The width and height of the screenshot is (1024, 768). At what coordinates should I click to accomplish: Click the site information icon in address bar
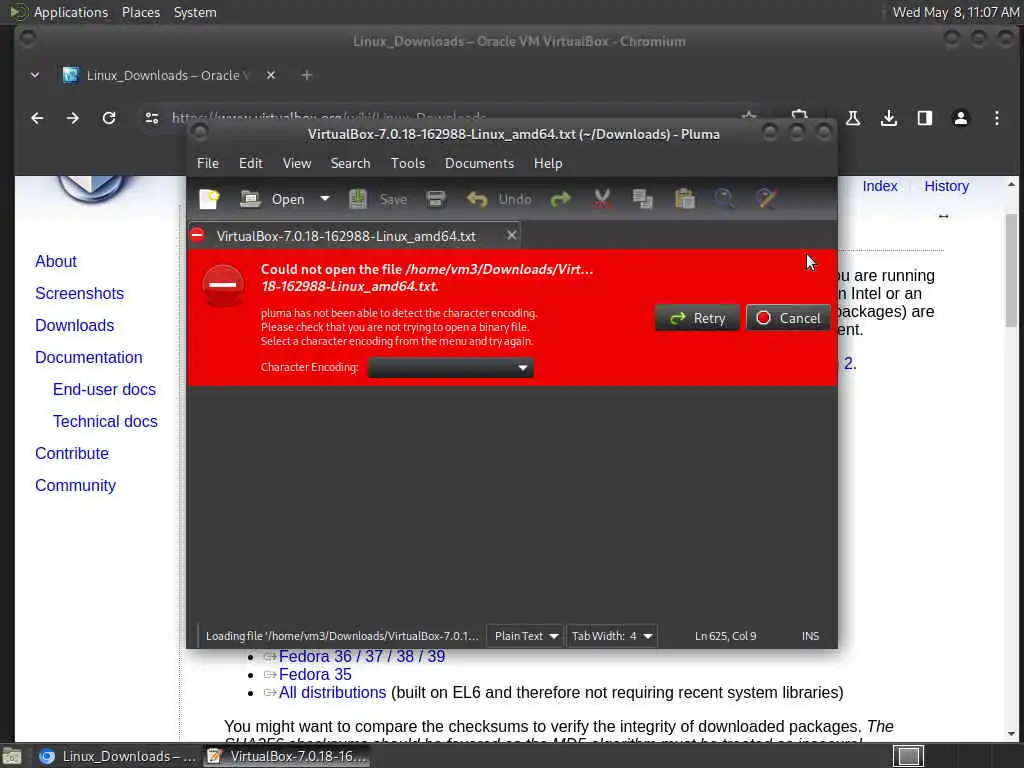(x=152, y=118)
